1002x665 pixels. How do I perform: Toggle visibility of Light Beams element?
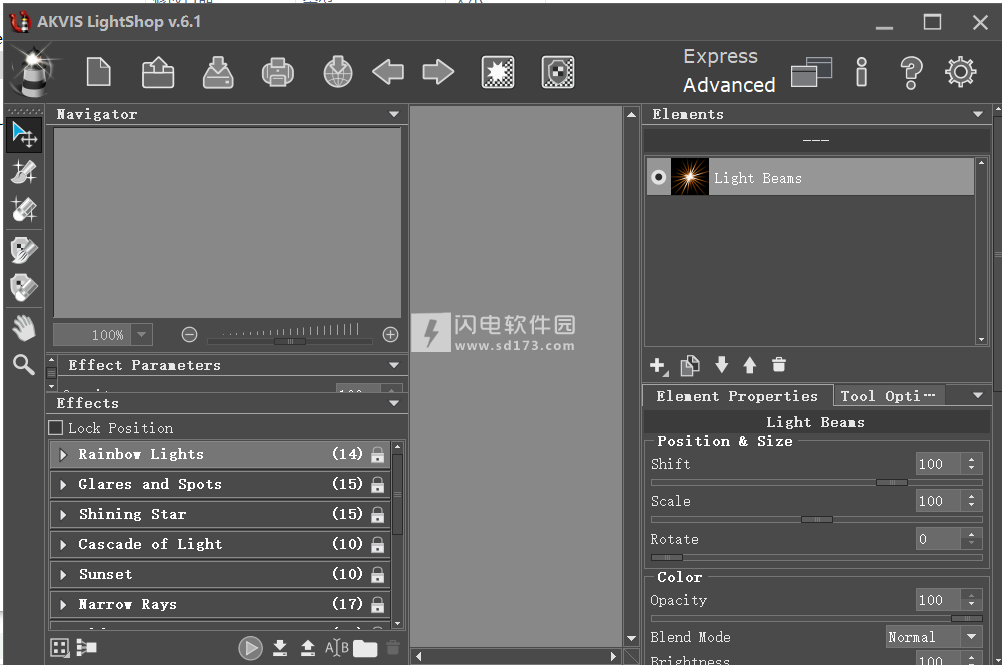click(658, 178)
